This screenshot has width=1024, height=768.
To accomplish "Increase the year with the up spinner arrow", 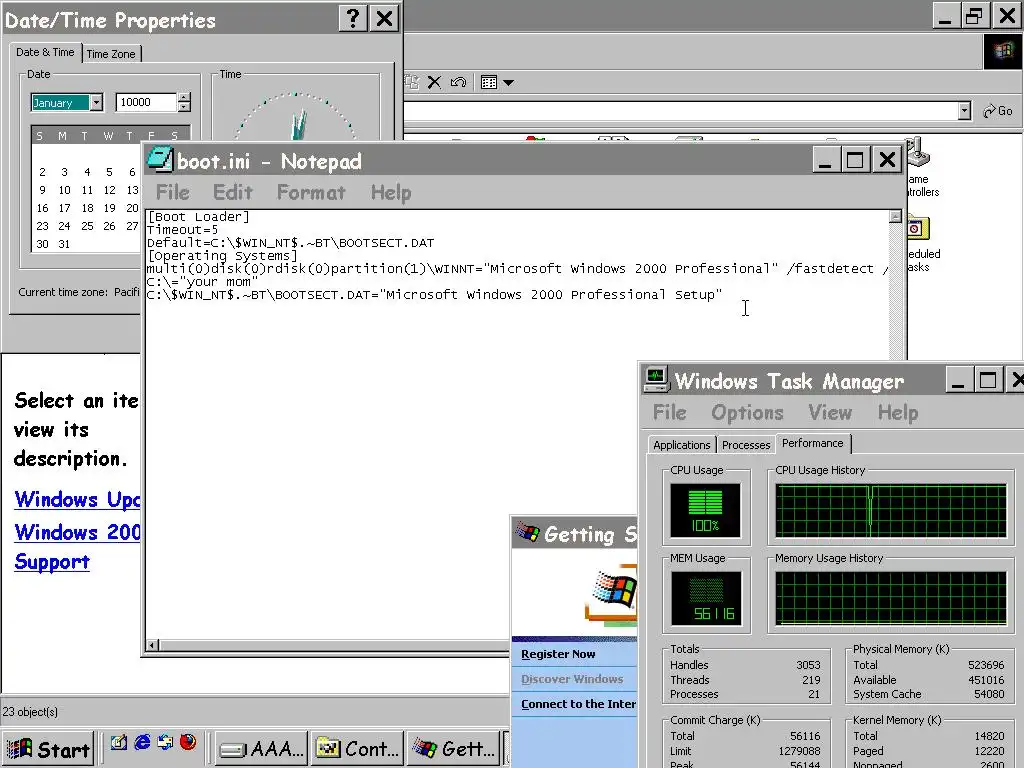I will coord(184,98).
